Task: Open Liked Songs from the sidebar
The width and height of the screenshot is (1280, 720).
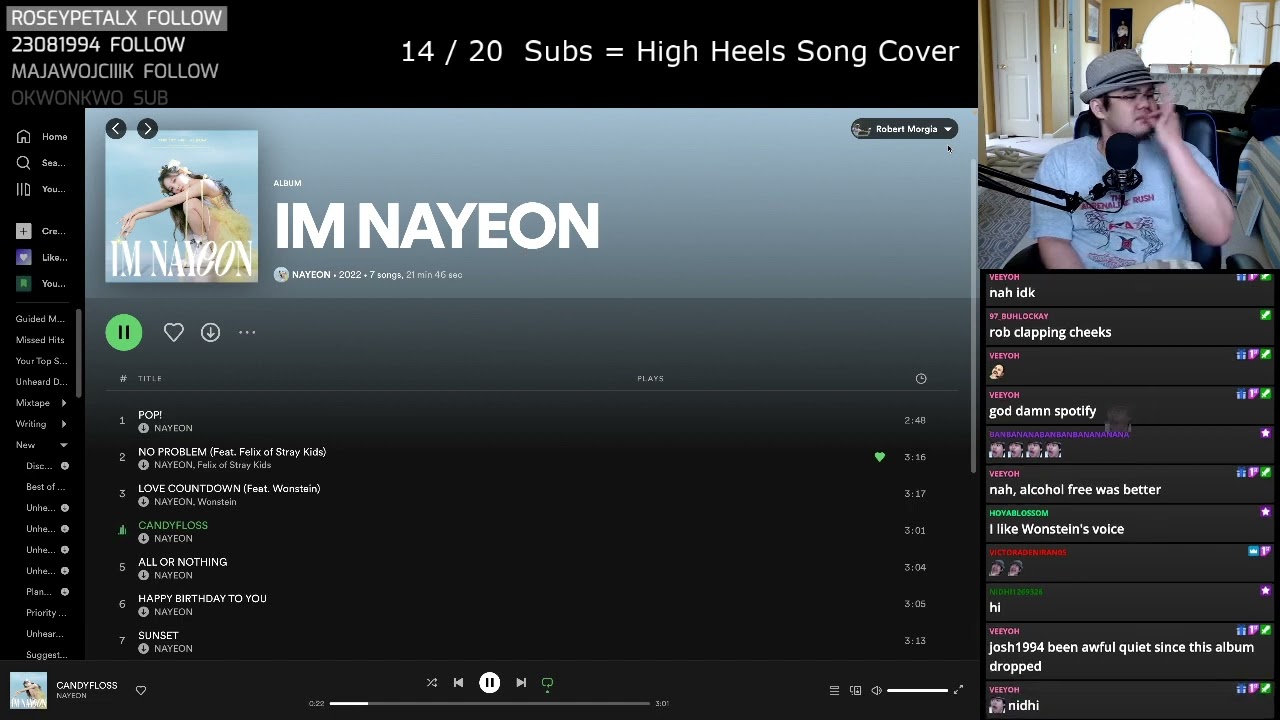Action: click(x=41, y=257)
